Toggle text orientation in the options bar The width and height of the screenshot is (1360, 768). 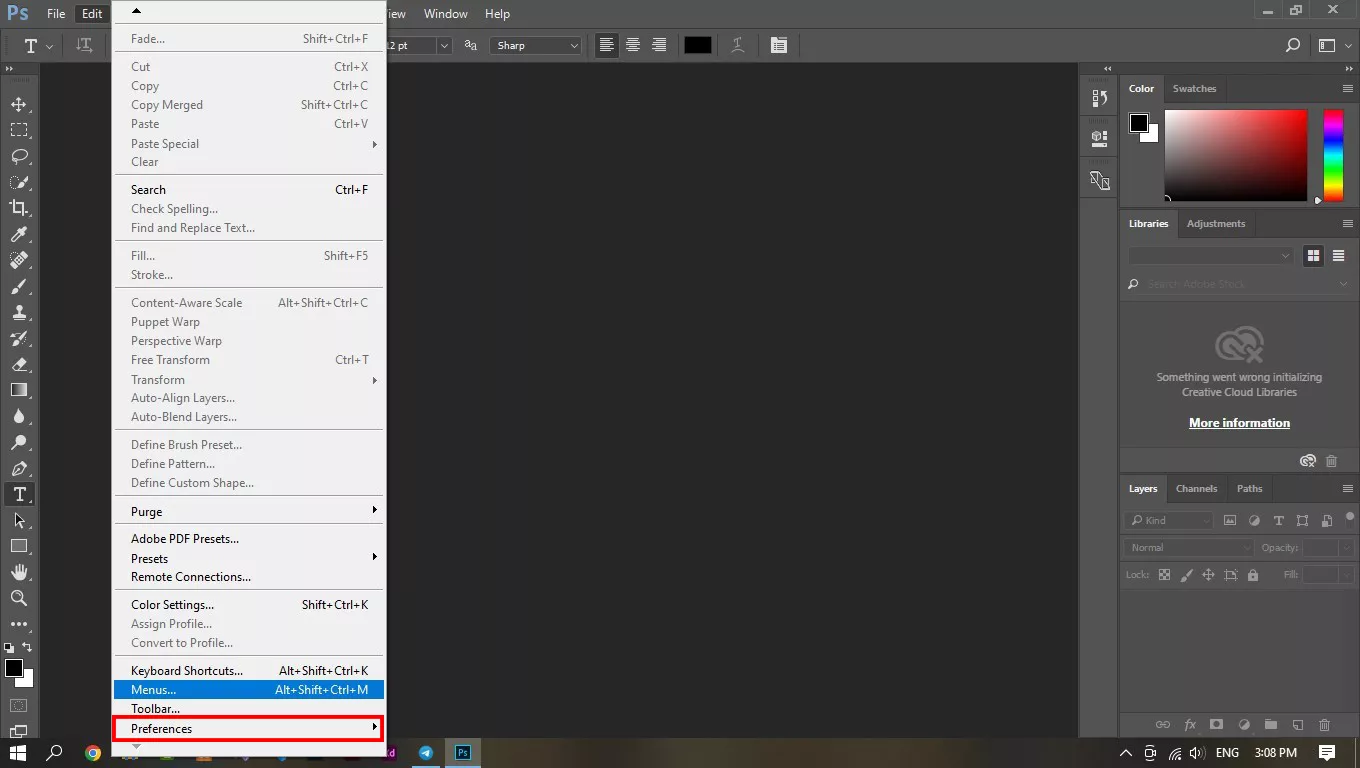85,45
